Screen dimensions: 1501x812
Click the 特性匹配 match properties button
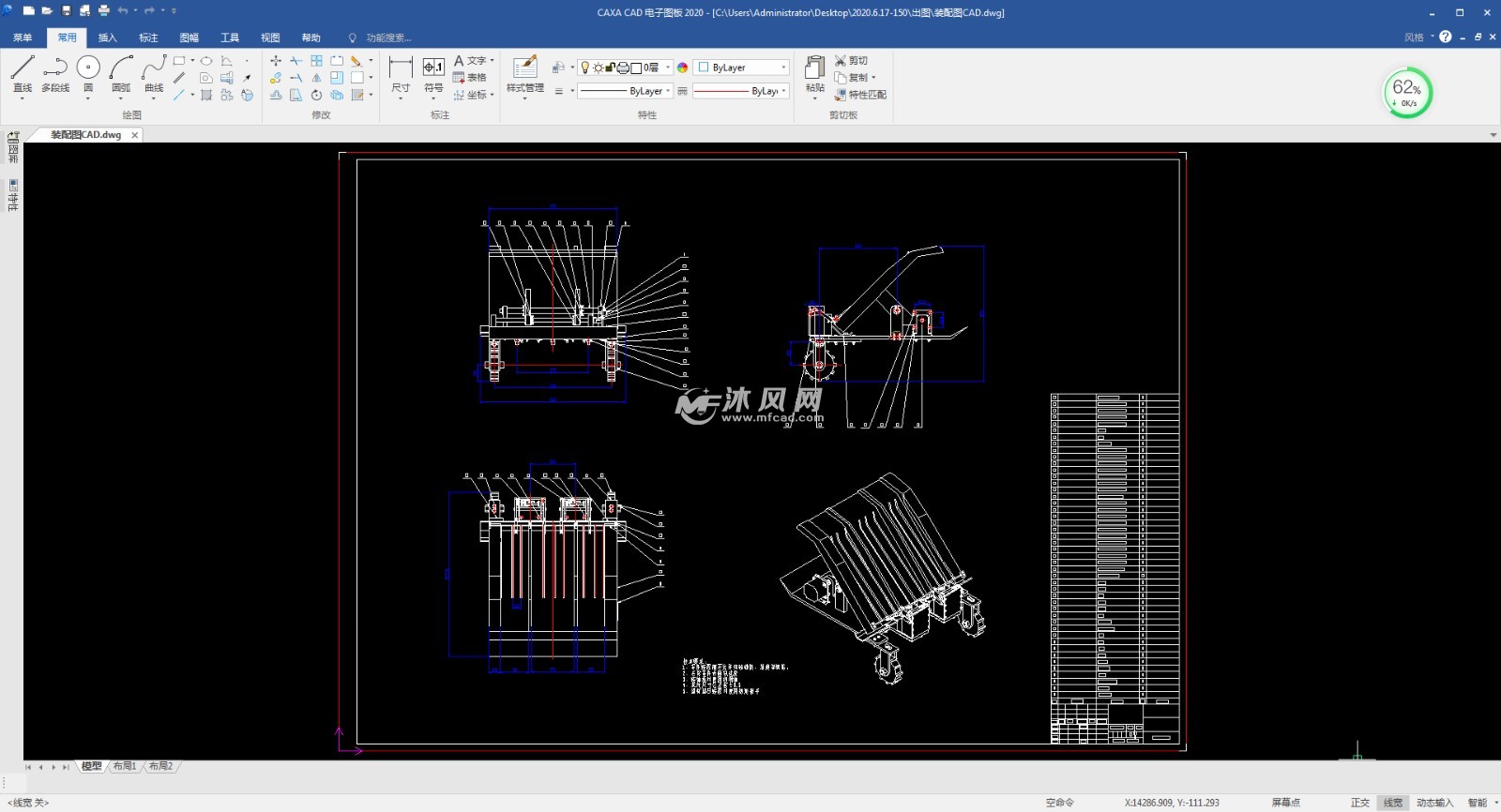click(860, 95)
